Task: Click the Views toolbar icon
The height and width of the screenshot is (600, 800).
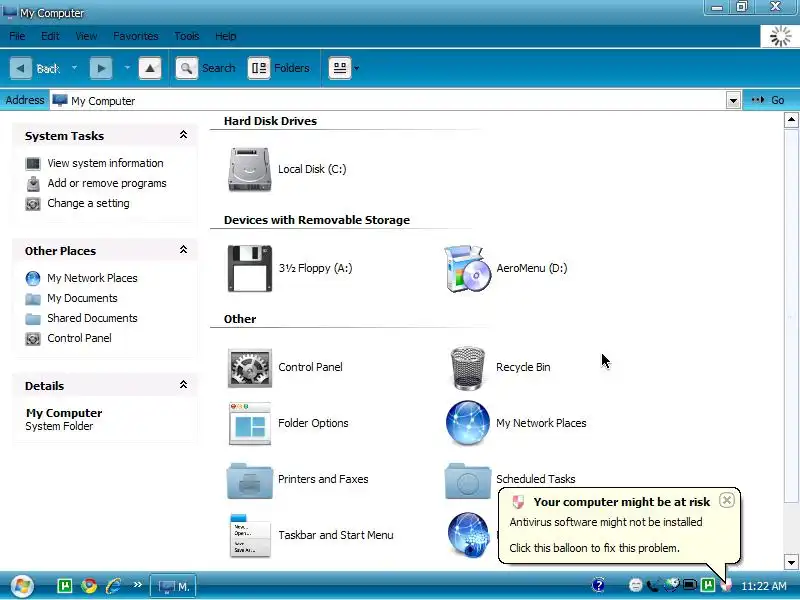Action: coord(340,68)
